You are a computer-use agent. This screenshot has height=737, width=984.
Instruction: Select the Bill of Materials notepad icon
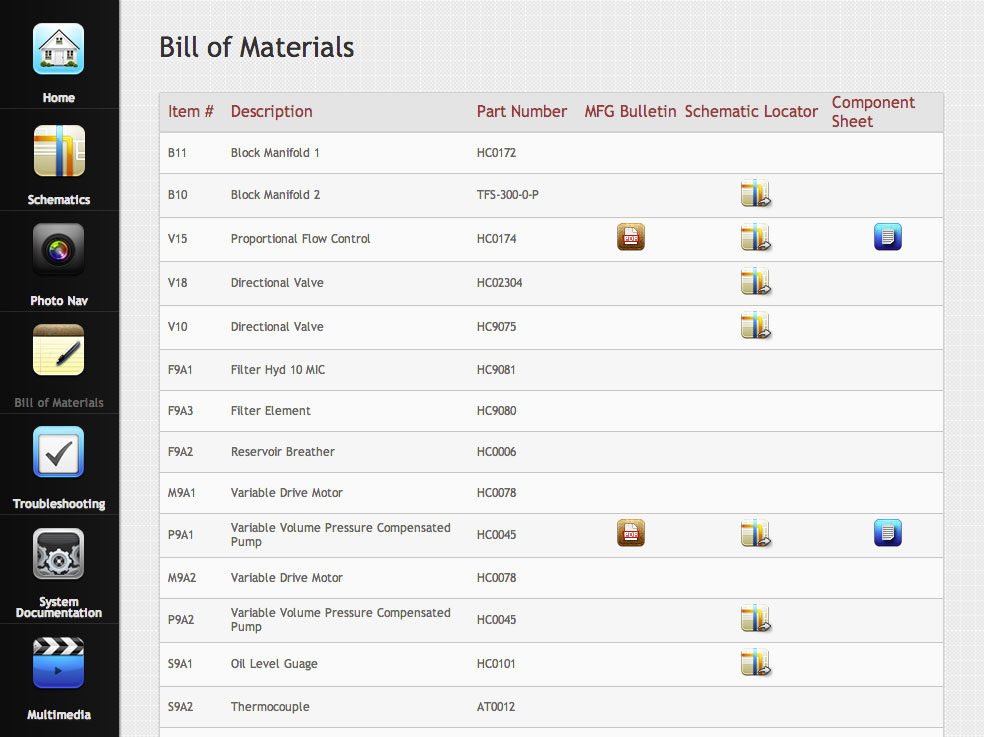click(58, 351)
